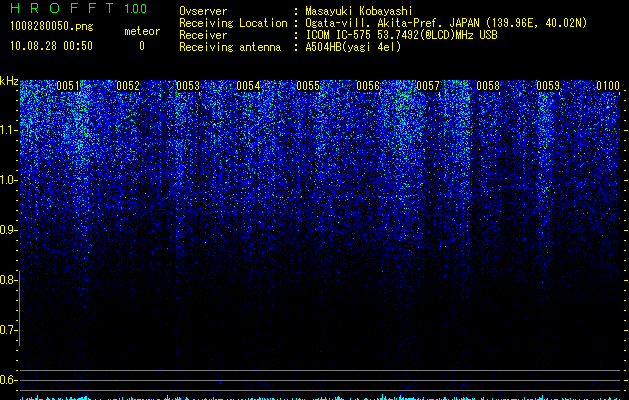
Task: Click the Receiving antenna label
Action: pos(230,47)
